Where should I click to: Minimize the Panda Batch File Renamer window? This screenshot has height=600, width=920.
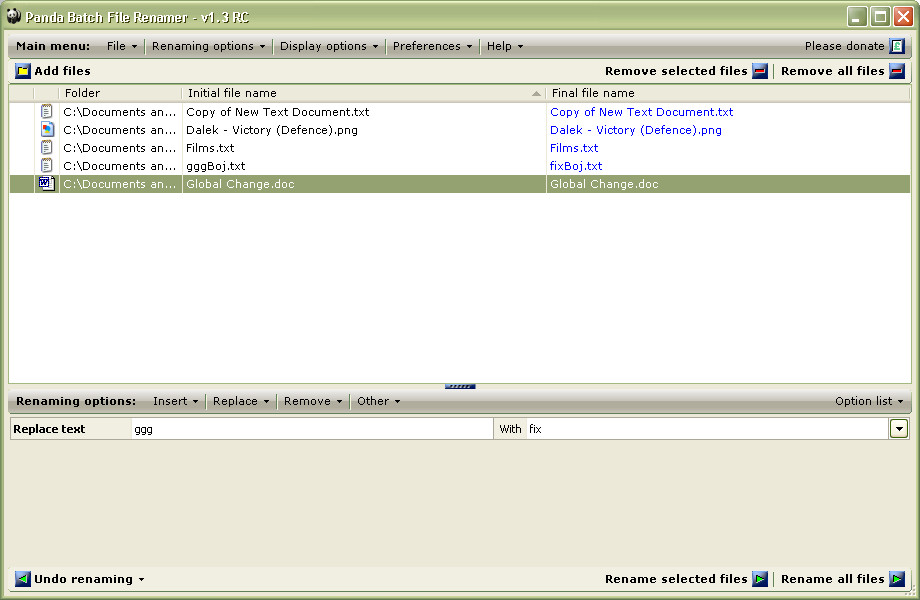[857, 16]
